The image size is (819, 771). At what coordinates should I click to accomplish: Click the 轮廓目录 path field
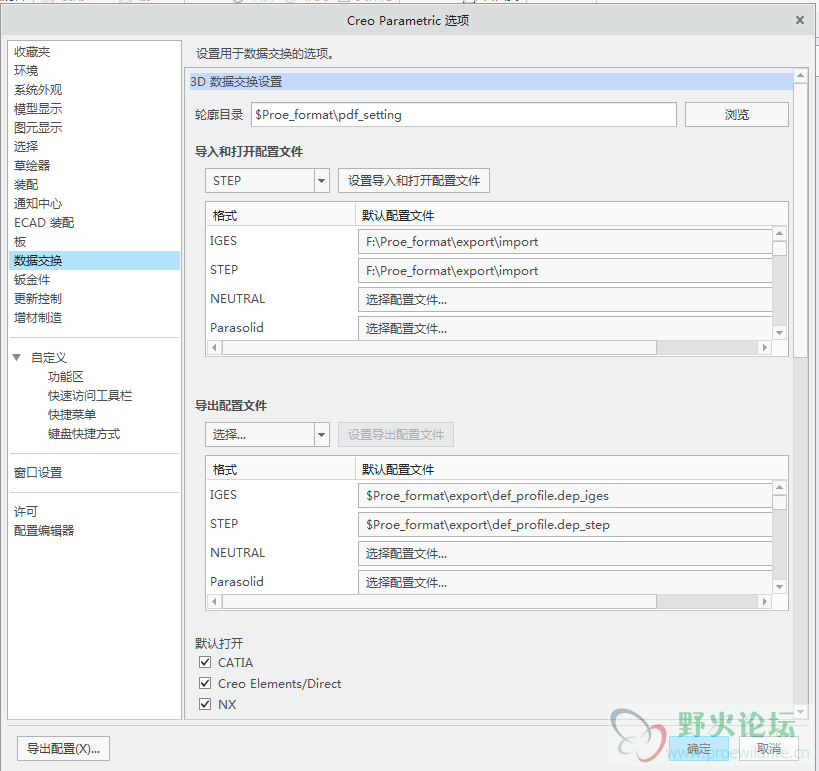pos(464,114)
